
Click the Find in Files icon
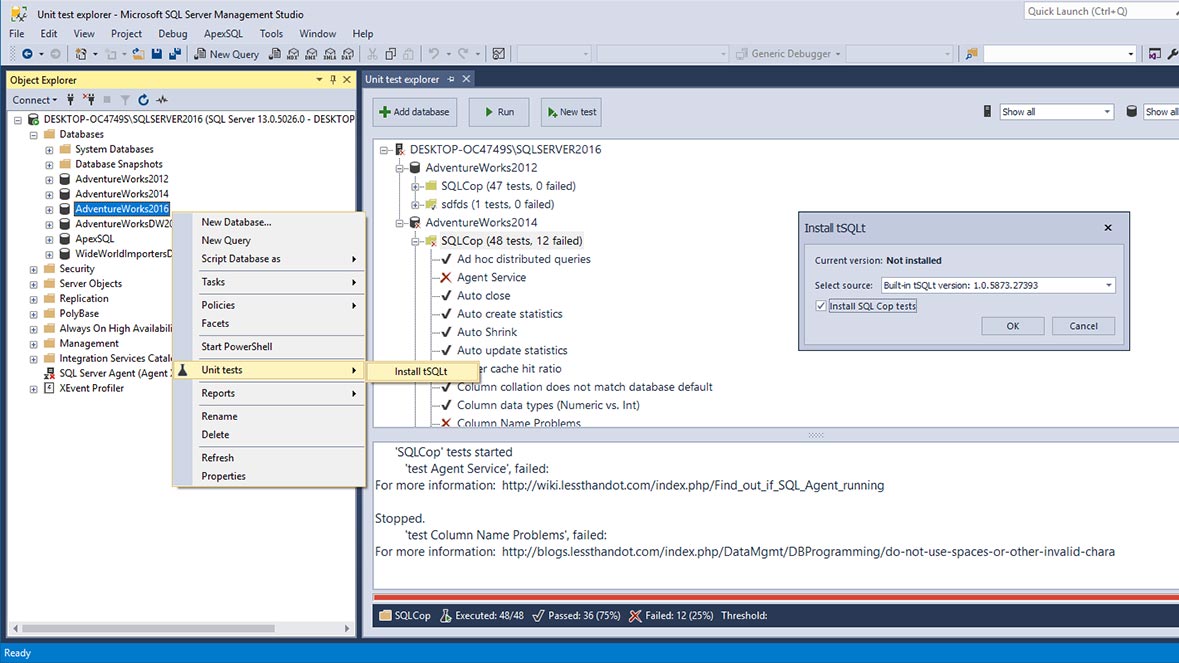click(x=971, y=54)
